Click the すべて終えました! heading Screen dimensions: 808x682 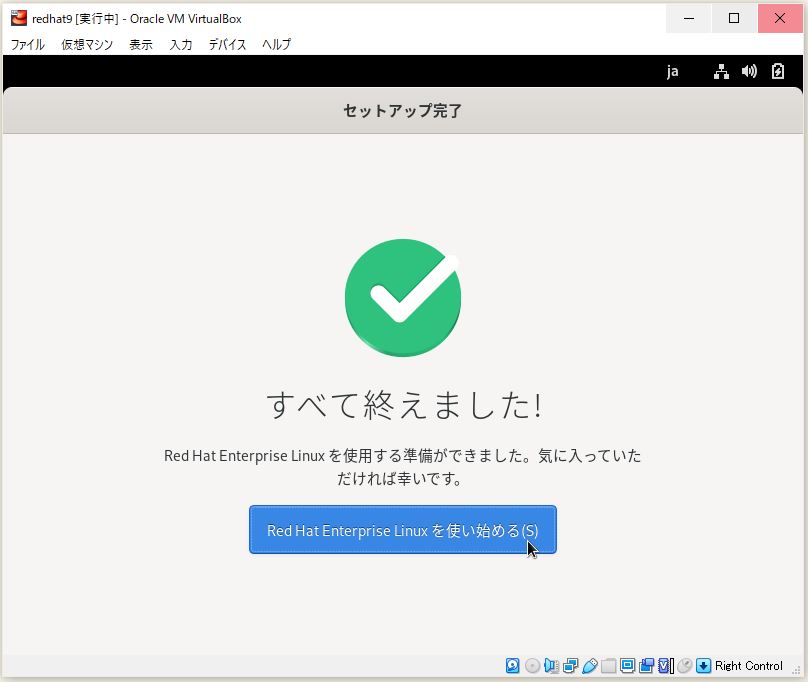[403, 405]
